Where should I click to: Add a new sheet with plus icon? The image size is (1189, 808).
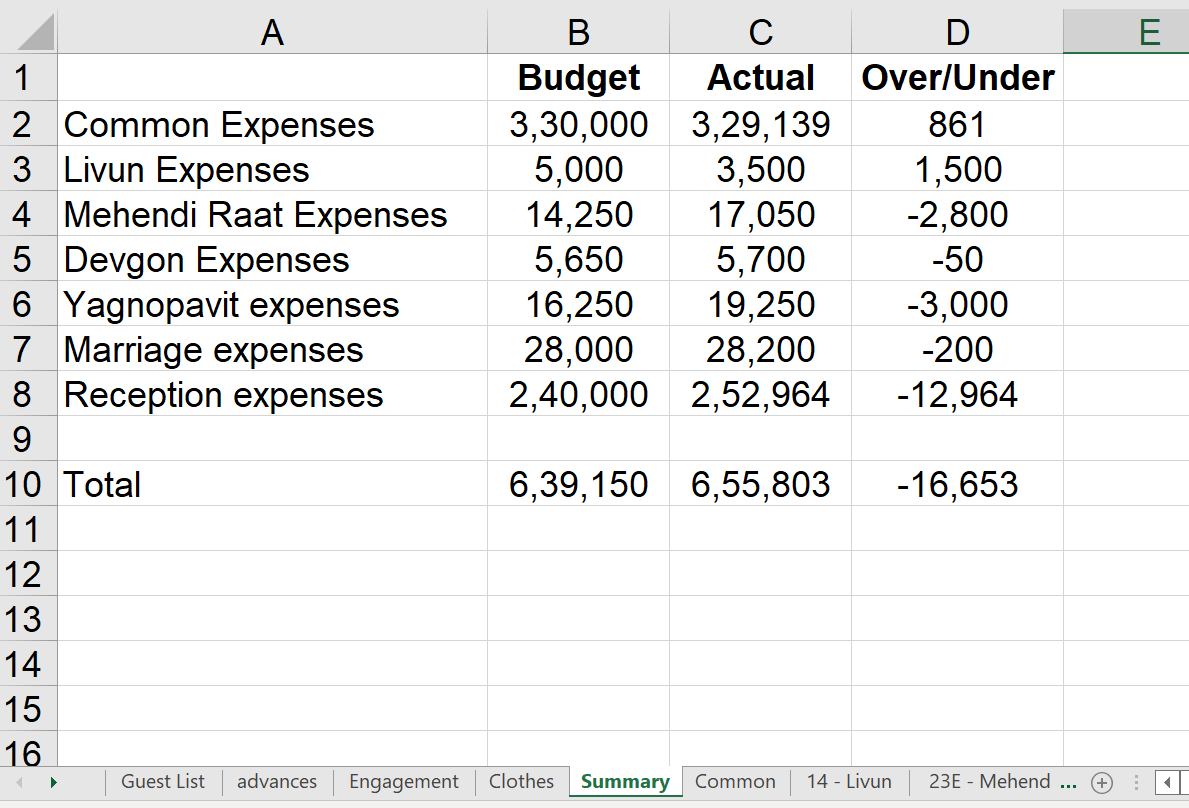point(1102,782)
